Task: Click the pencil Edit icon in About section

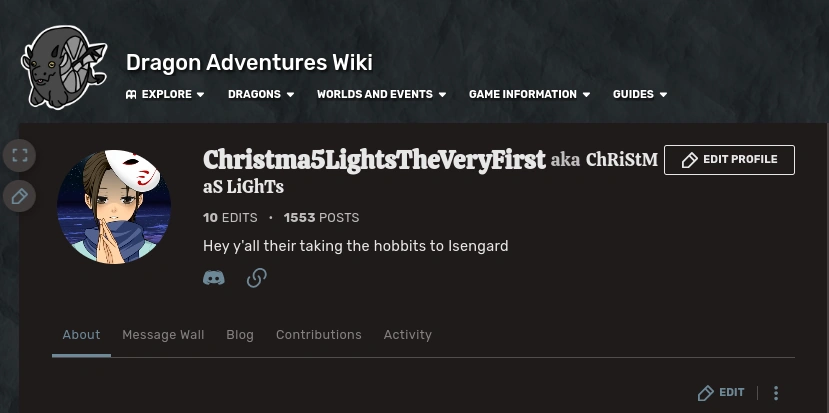Action: pos(707,393)
